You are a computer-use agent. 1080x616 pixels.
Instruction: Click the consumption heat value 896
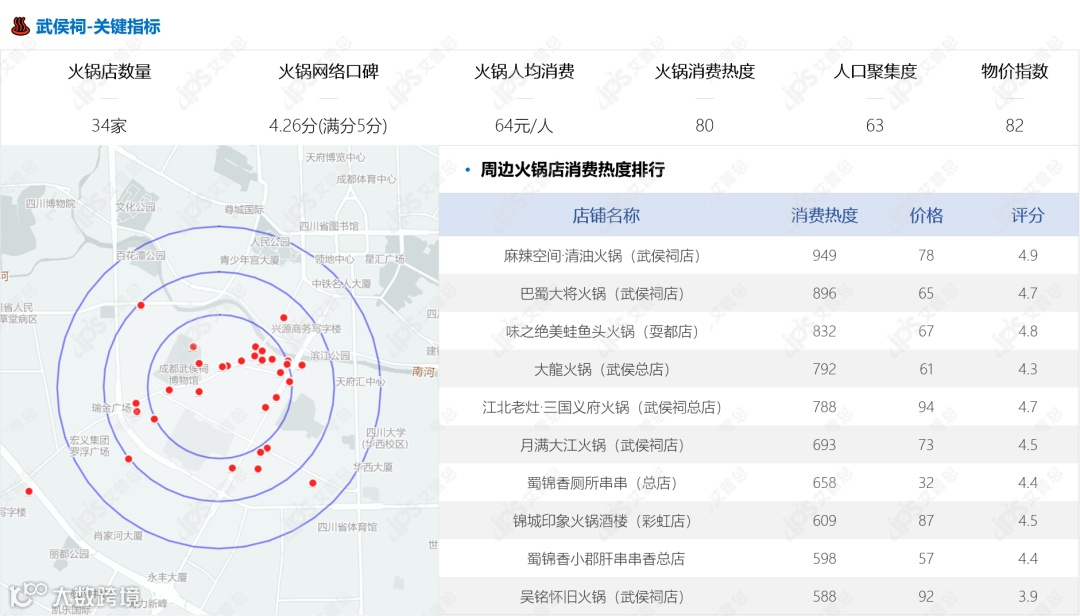tap(824, 294)
